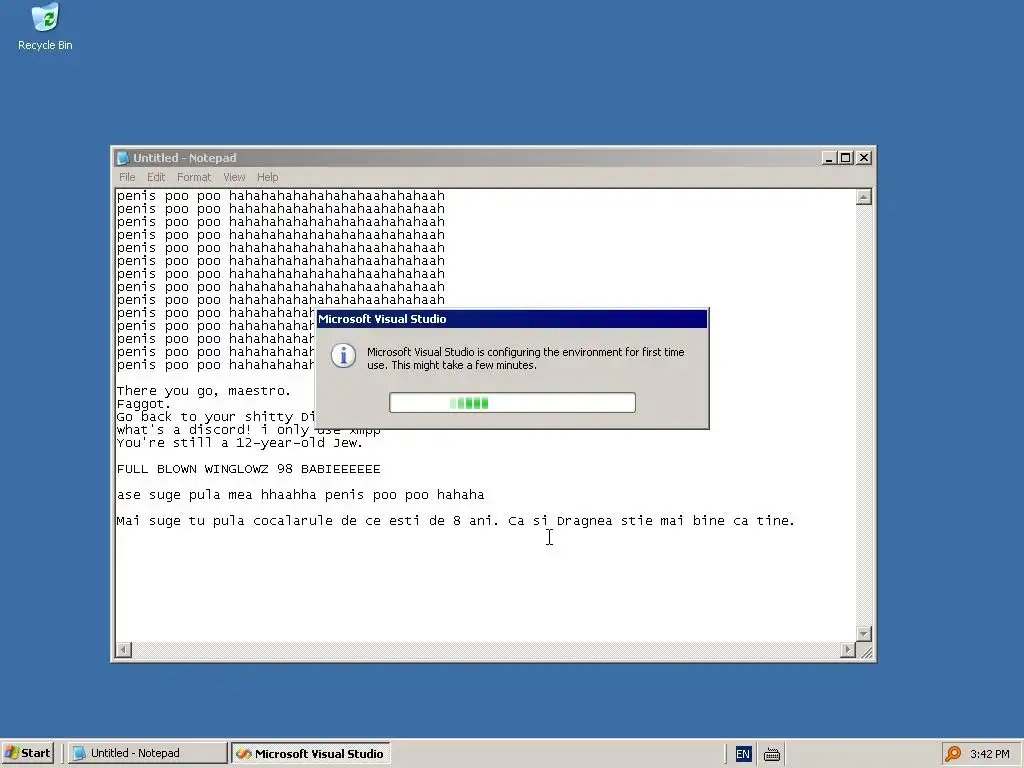Open the on-screen keyboard tray icon
1024x768 pixels.
[x=772, y=754]
